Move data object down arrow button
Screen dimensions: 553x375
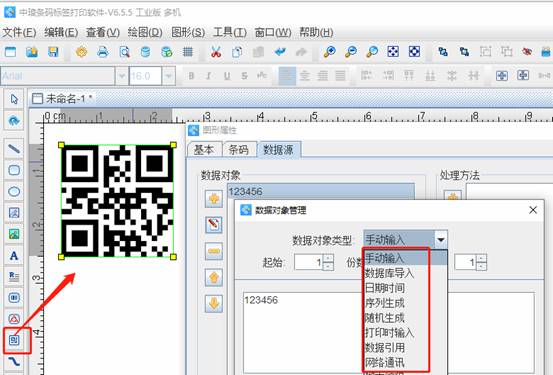coord(214,304)
